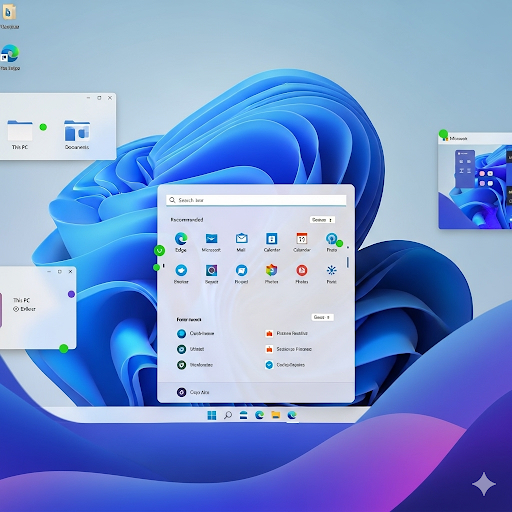Click the small arrow above the Start menu scrollbar

point(348,247)
